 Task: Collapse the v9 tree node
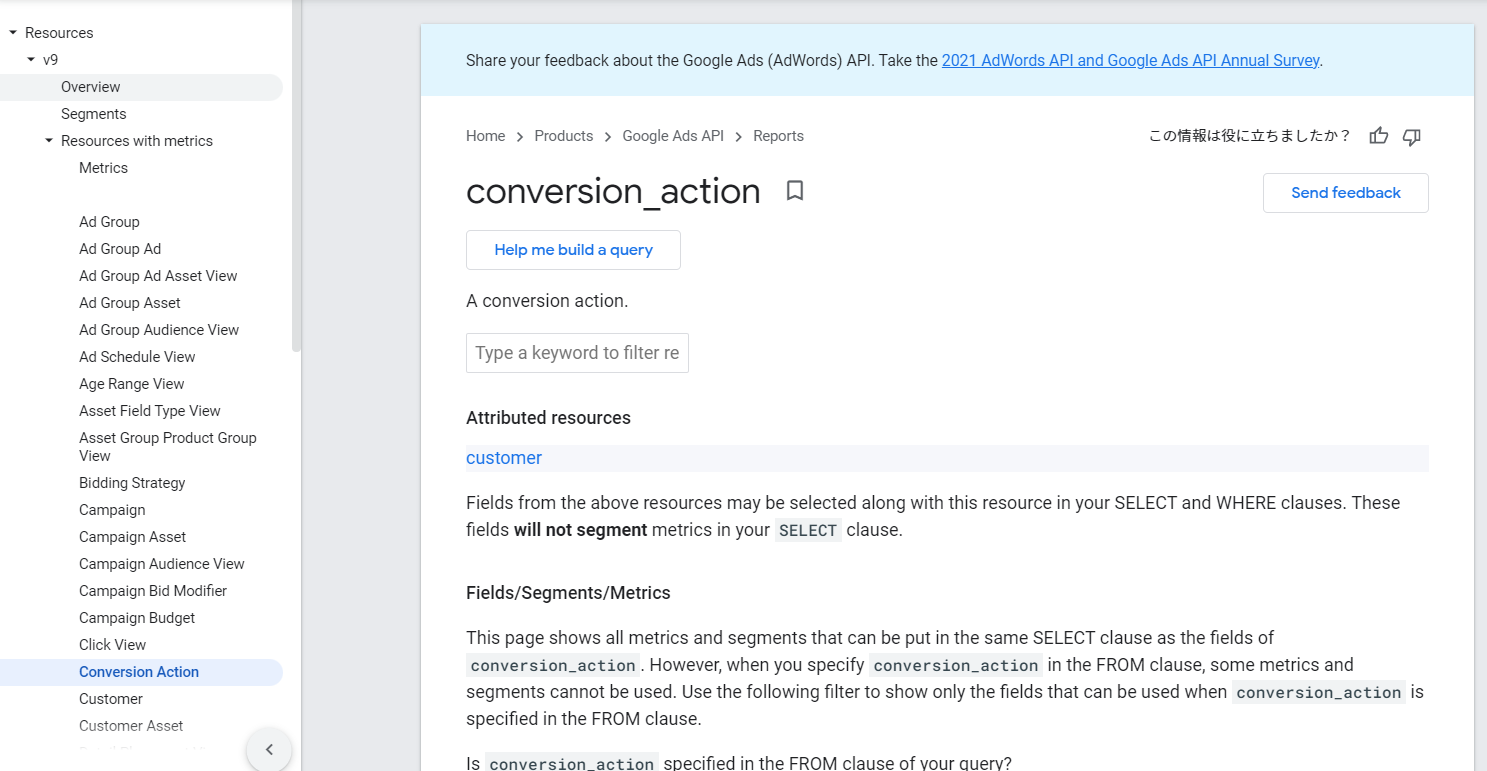point(31,60)
